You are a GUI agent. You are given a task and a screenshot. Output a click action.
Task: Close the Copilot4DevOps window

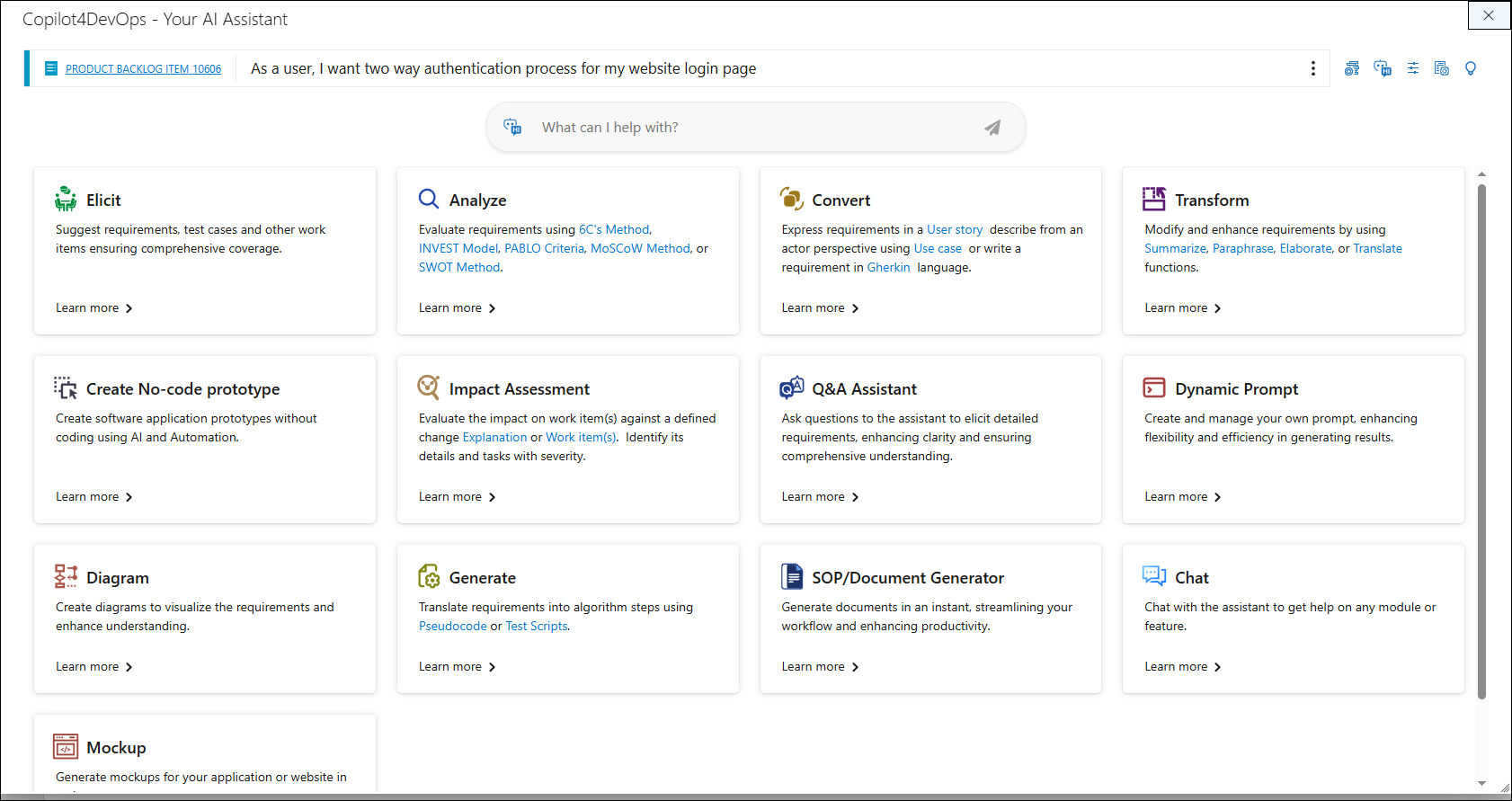pos(1489,15)
